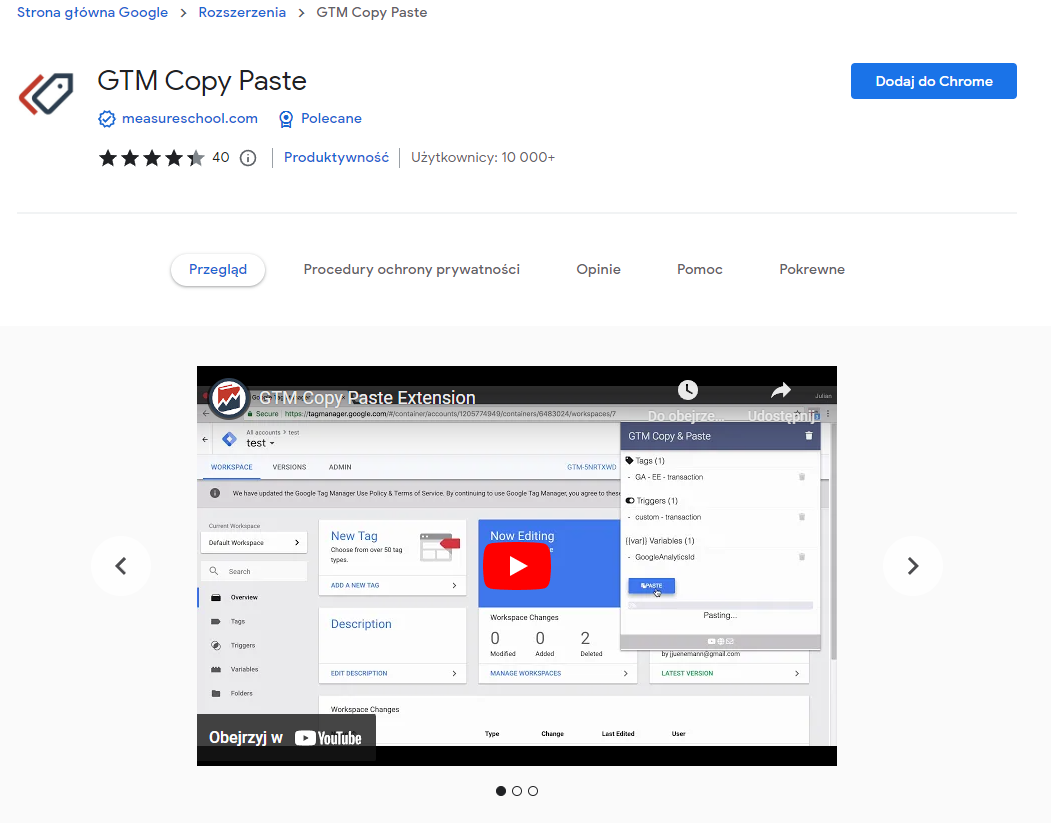Click the rating count 40

point(221,157)
